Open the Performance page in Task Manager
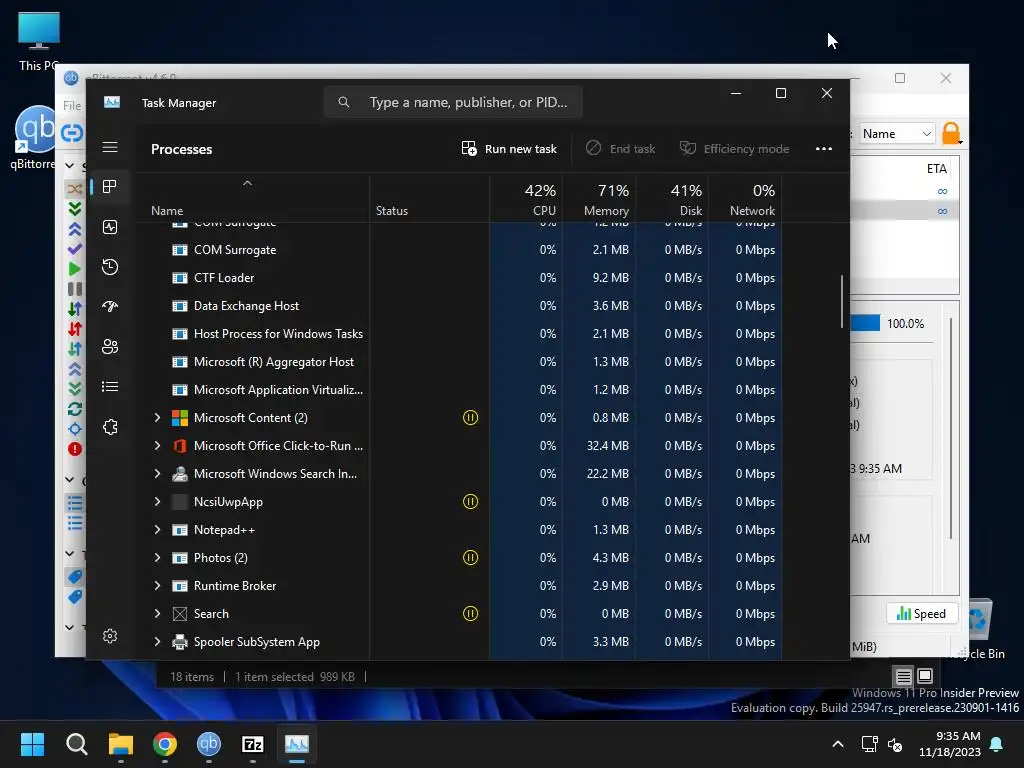The image size is (1024, 768). click(110, 227)
